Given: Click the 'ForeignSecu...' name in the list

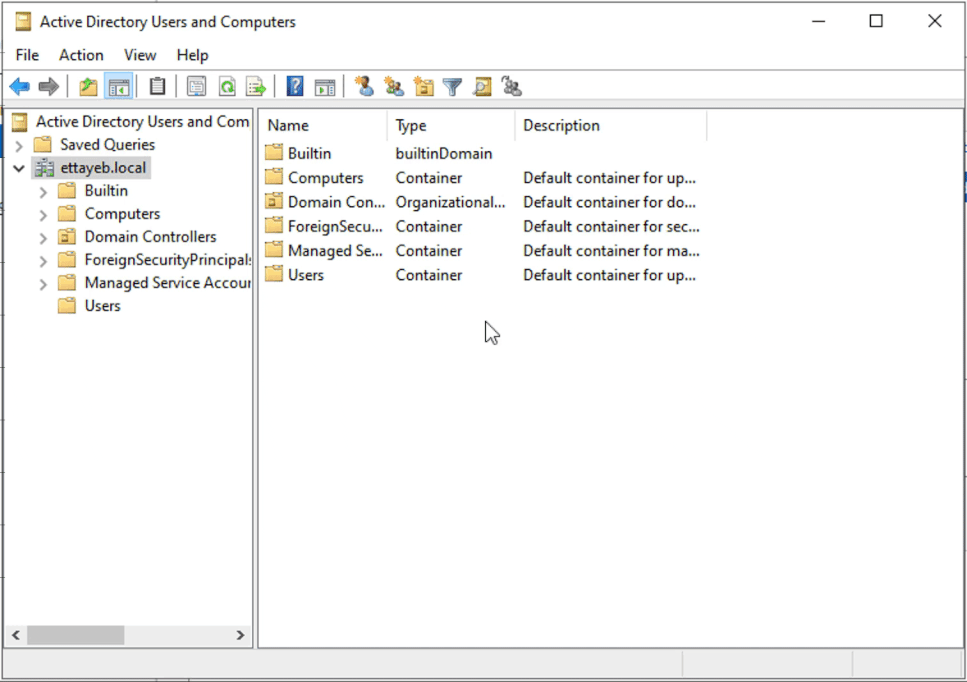Looking at the screenshot, I should [x=335, y=226].
